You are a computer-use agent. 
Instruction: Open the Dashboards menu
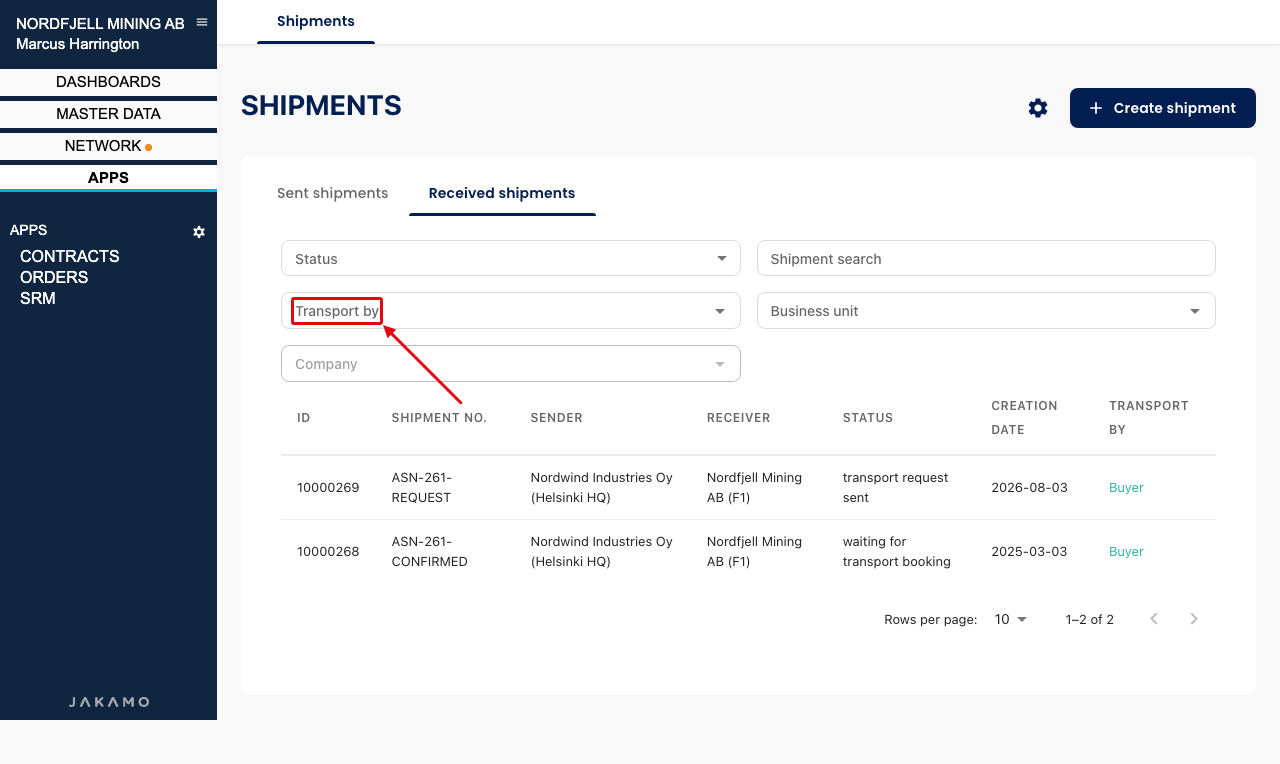click(108, 82)
